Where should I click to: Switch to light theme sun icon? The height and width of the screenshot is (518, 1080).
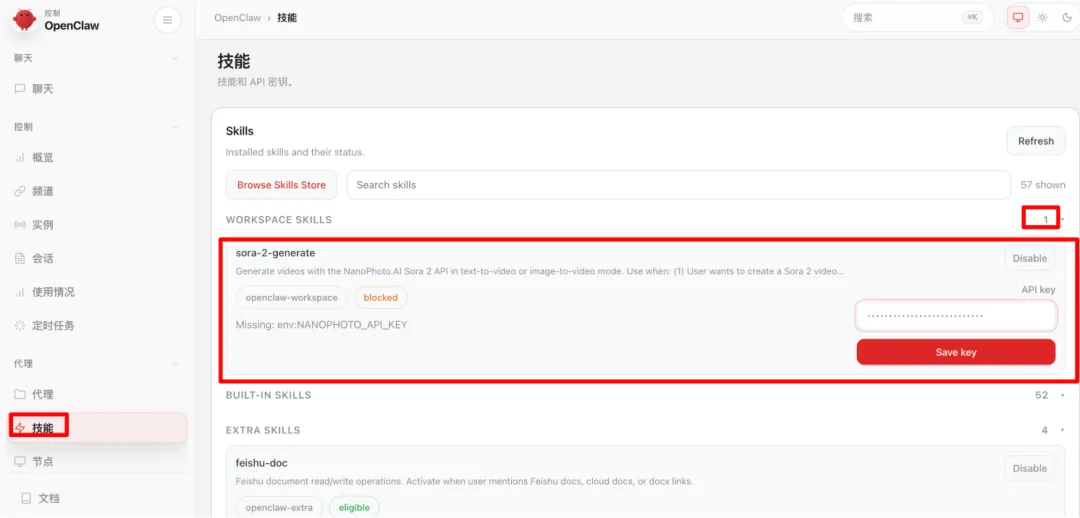(1043, 18)
